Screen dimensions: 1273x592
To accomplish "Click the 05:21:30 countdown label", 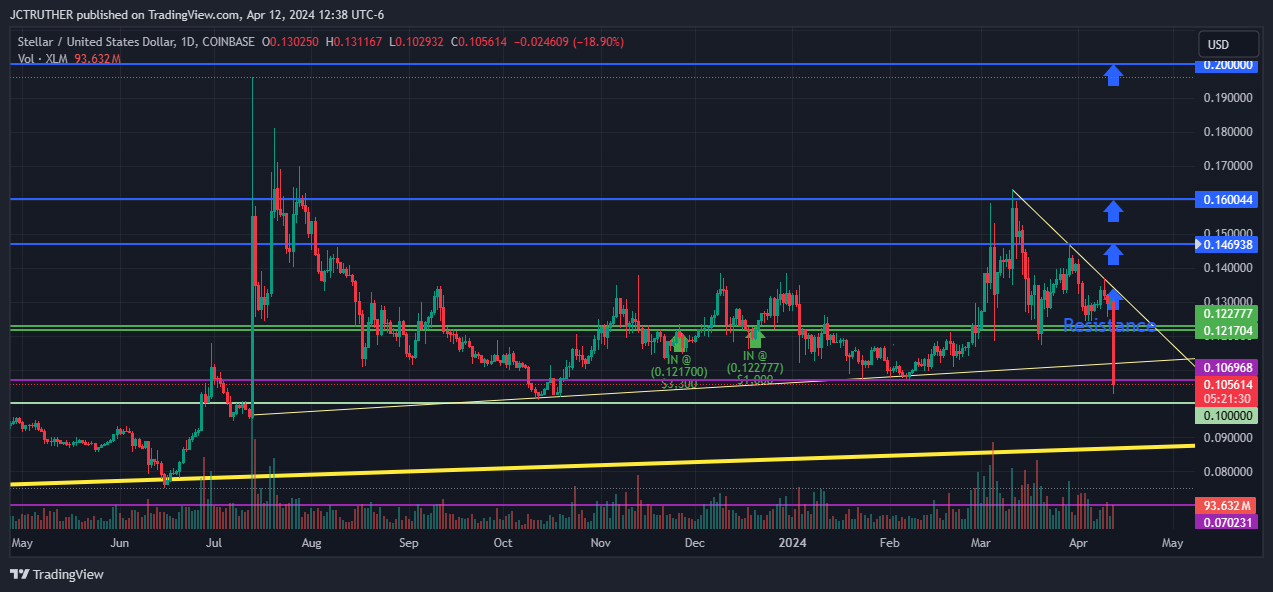I will [x=1226, y=397].
